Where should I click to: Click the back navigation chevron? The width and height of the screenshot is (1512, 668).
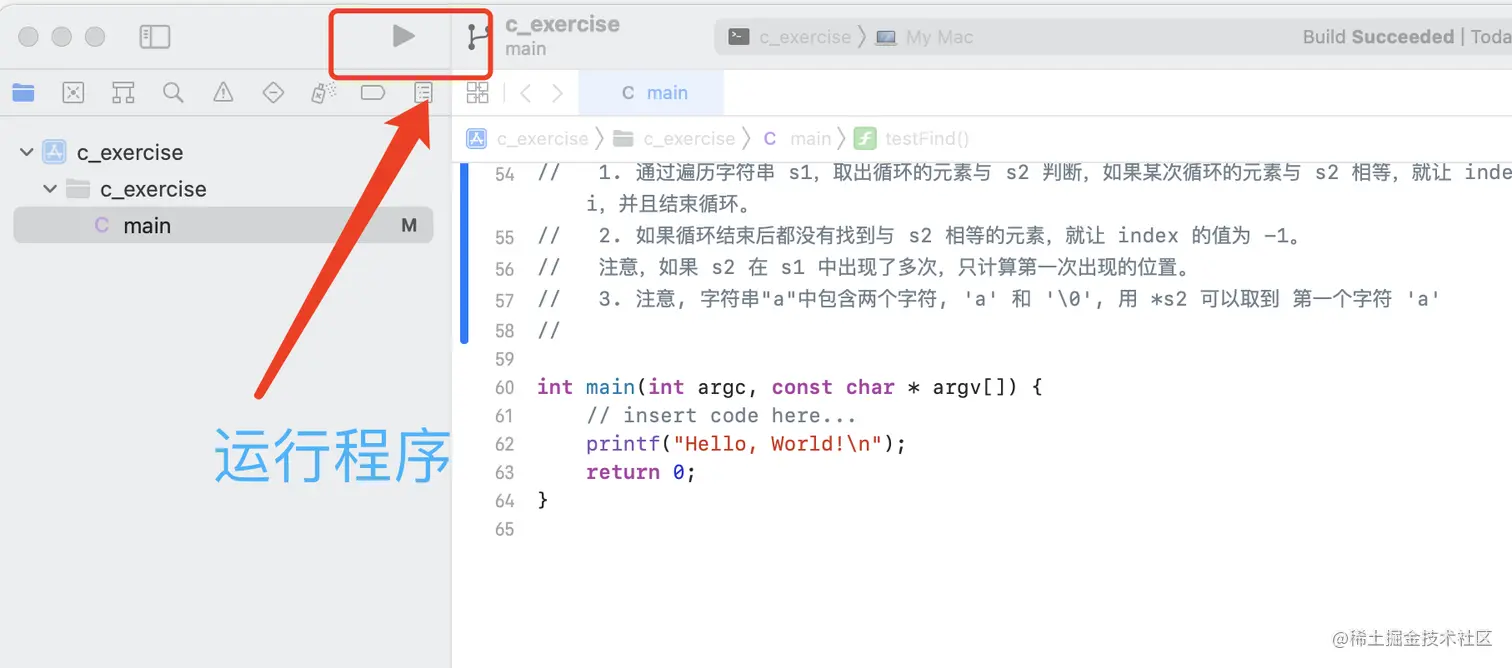[x=525, y=92]
